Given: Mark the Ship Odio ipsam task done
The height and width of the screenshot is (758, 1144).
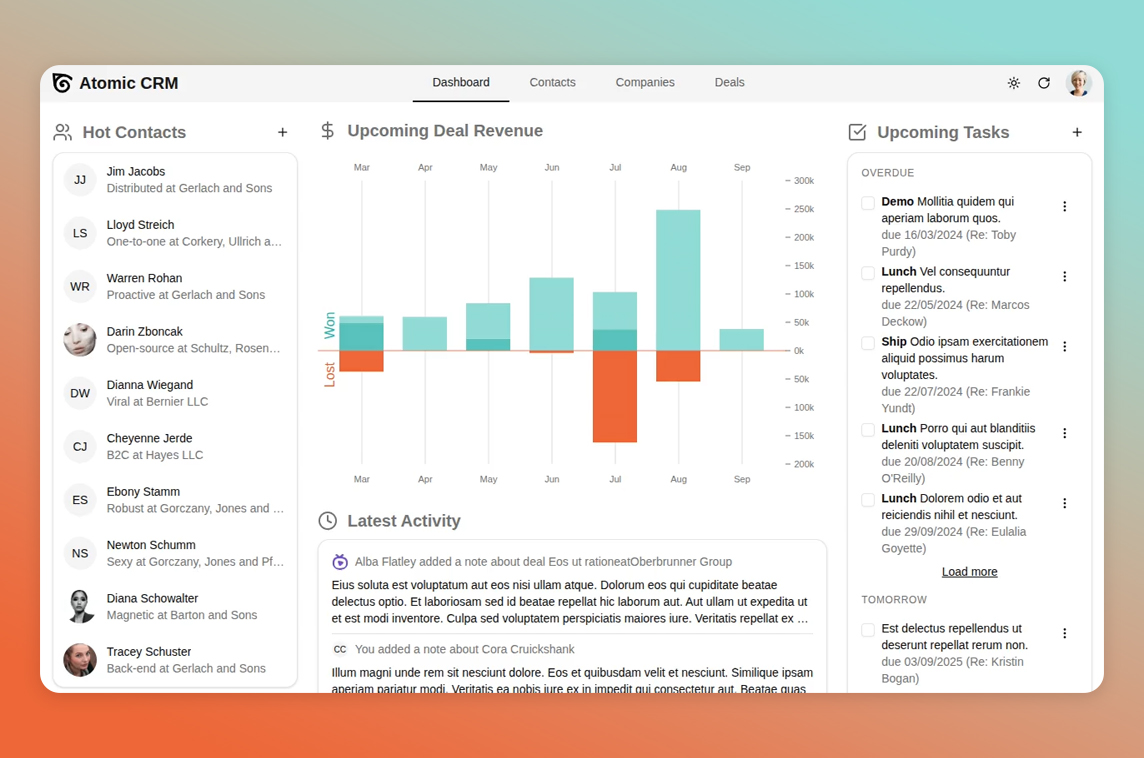Looking at the screenshot, I should click(868, 343).
